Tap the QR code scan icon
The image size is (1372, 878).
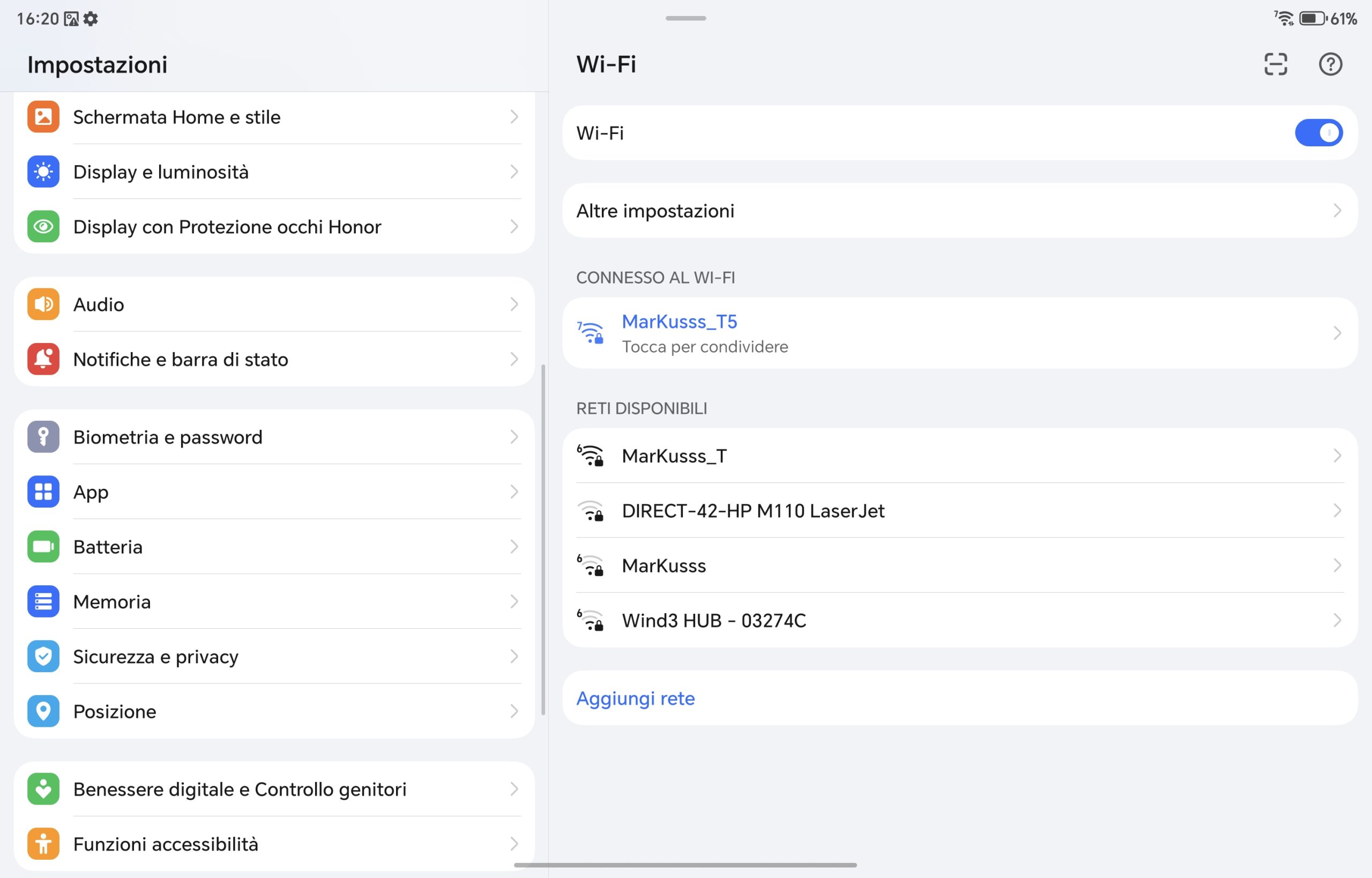pos(1275,64)
